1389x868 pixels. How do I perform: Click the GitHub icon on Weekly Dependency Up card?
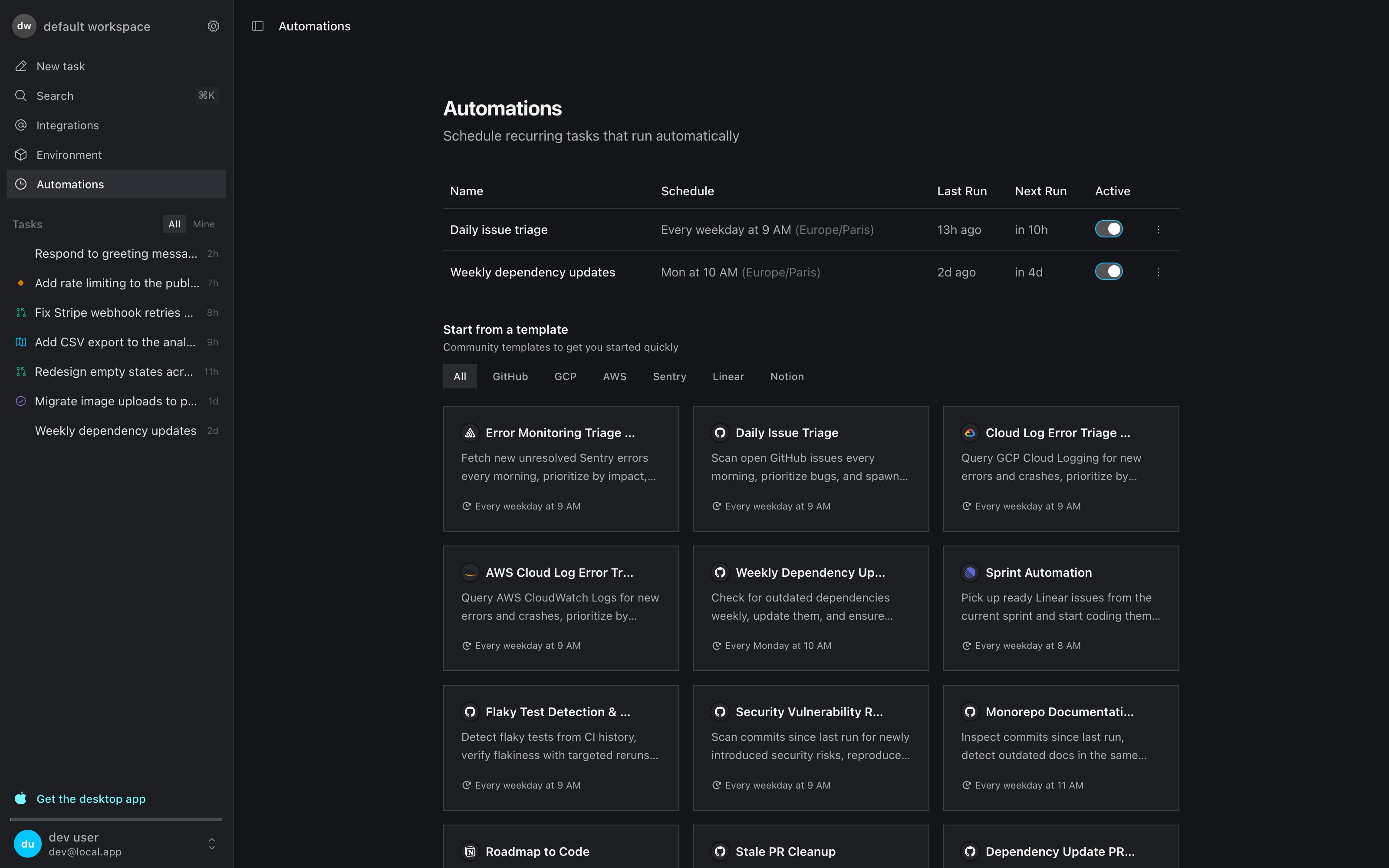coord(720,572)
